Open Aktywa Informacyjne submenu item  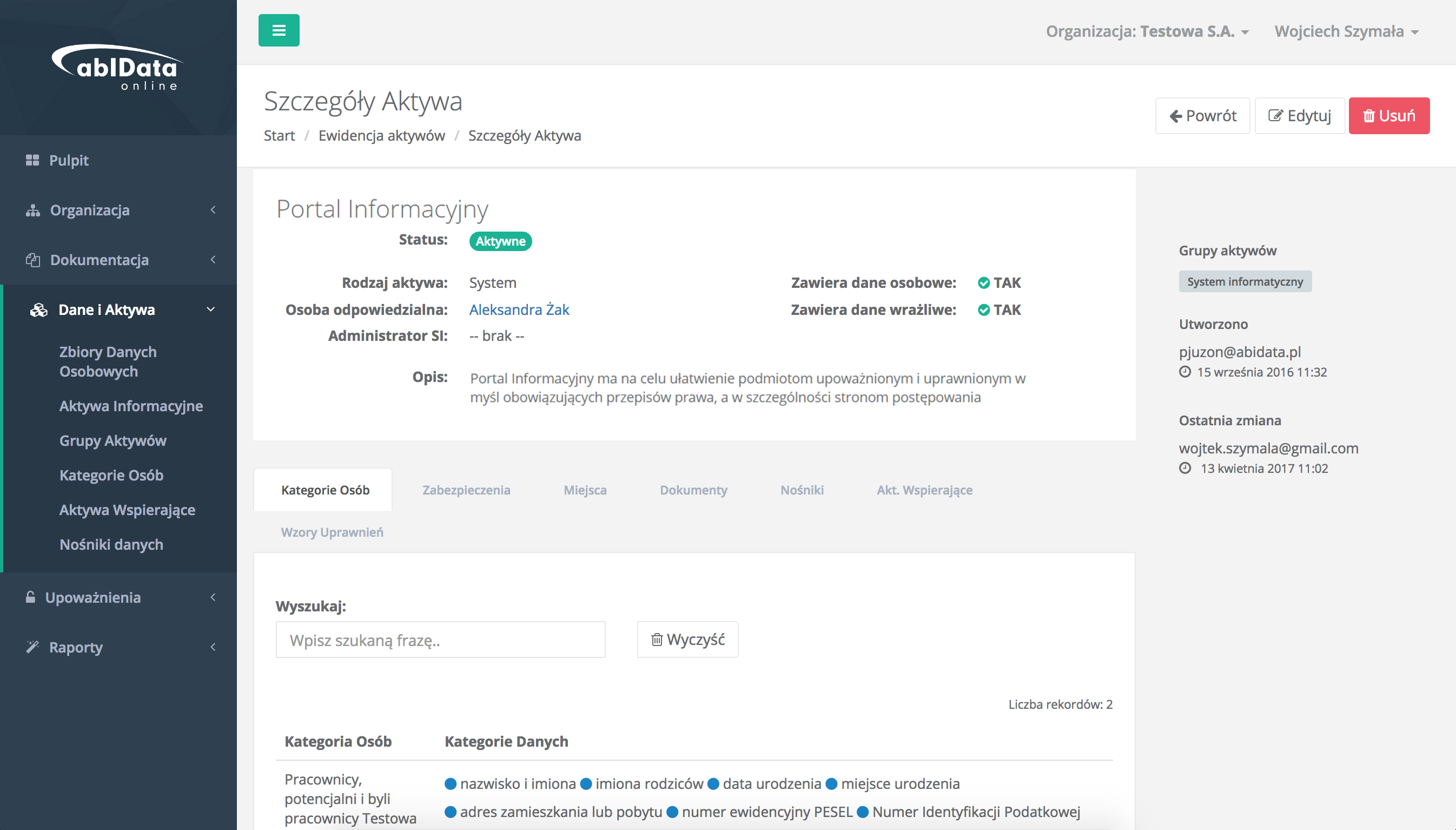click(x=131, y=406)
